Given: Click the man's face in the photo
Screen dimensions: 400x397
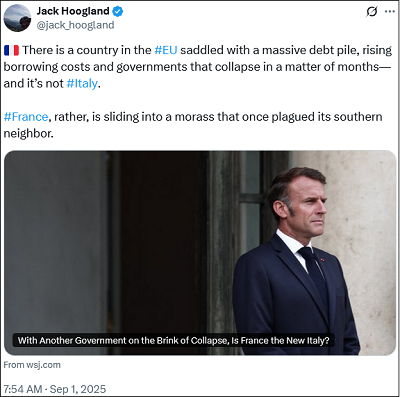Looking at the screenshot, I should coord(306,205).
